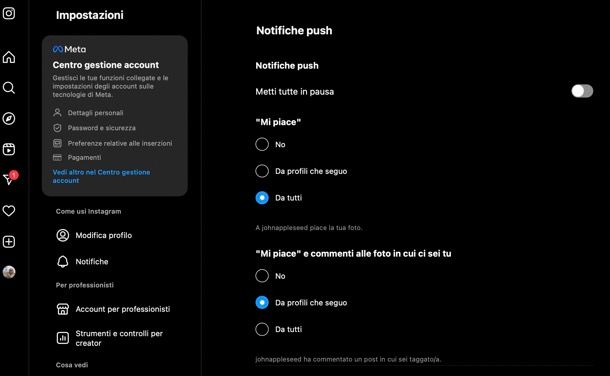Viewport: 610px width, 376px height.
Task: Open Modifica profilo settings item
Action: point(94,235)
